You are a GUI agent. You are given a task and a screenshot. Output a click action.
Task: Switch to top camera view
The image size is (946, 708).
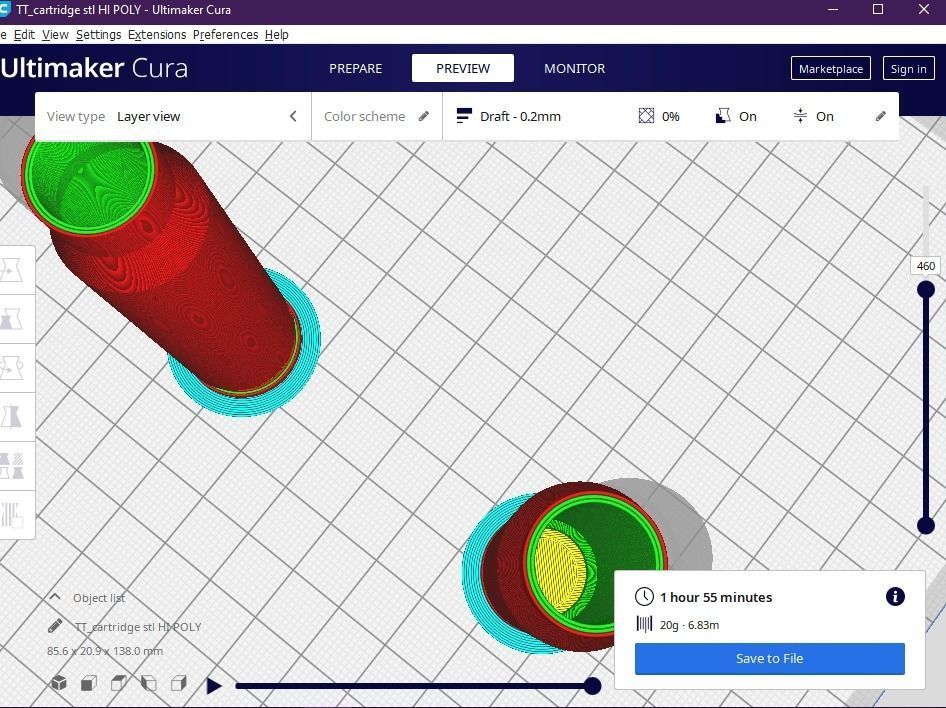pos(119,683)
